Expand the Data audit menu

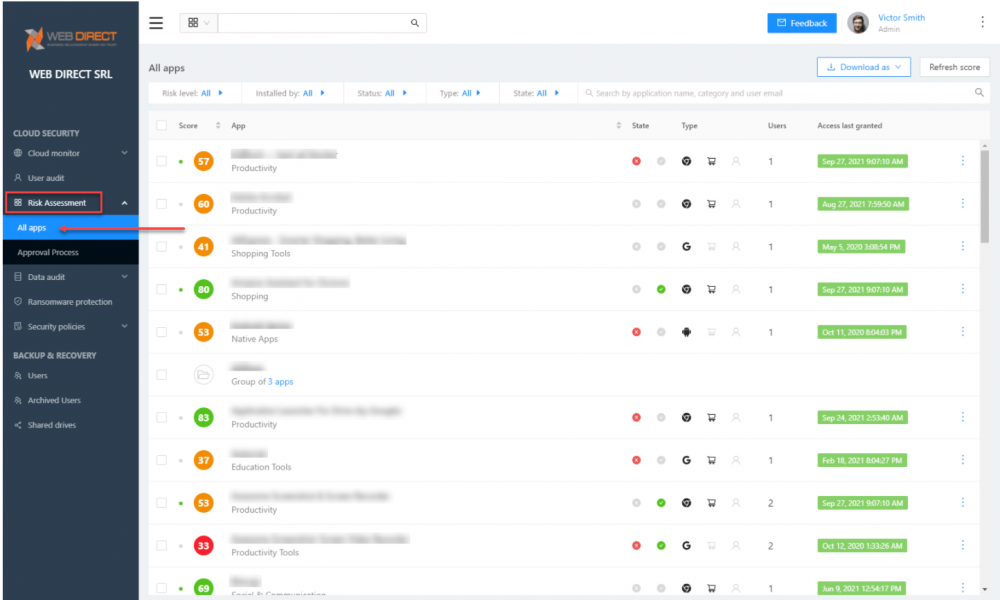71,277
